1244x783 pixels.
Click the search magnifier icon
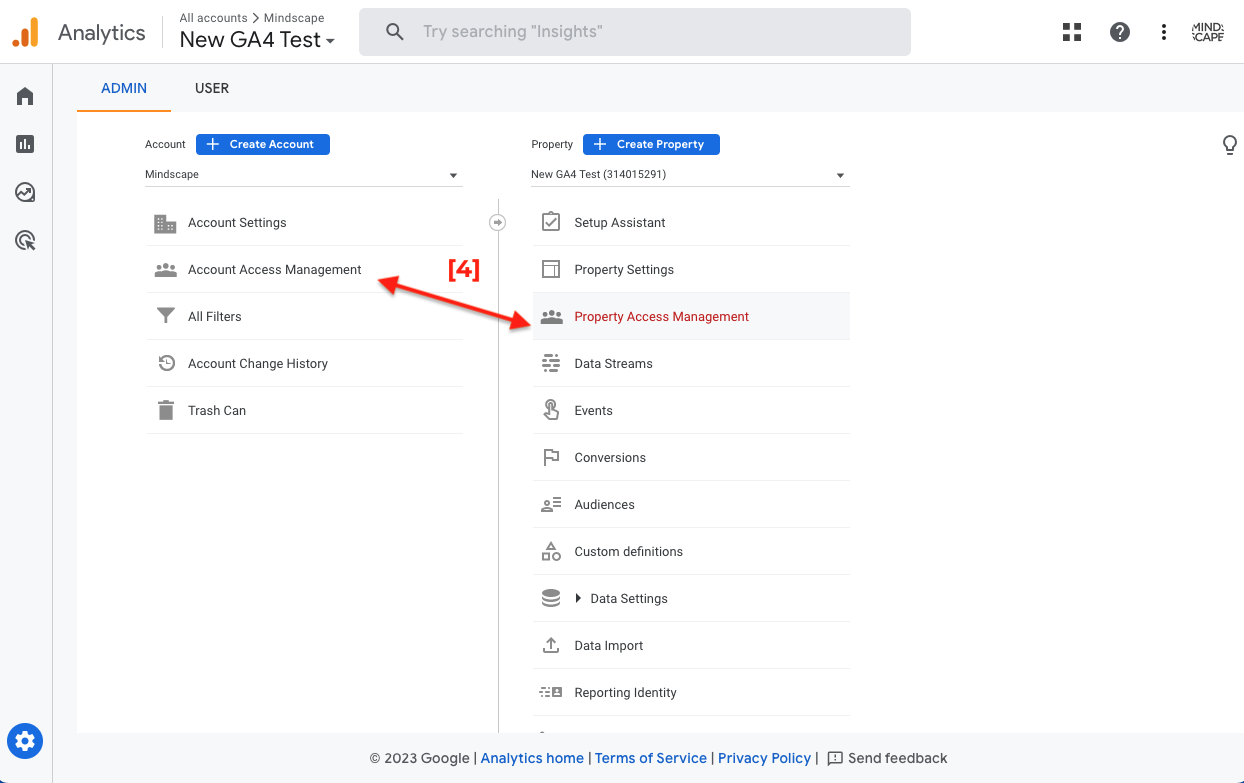394,31
